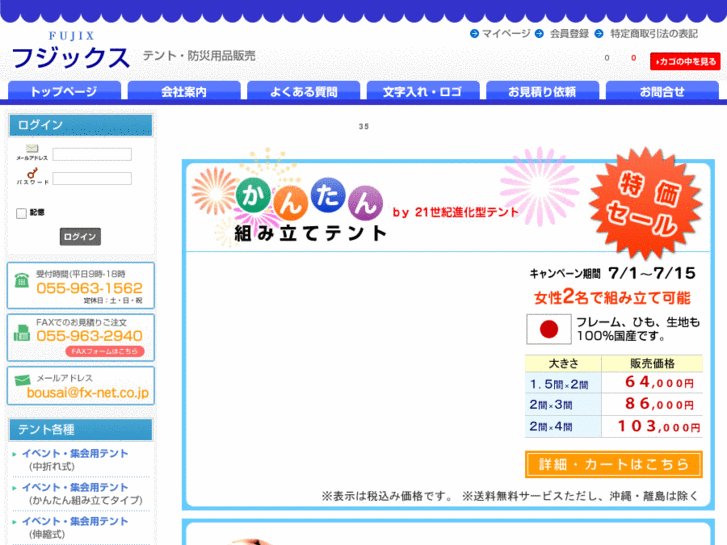Click the キャンペーン期間 7/1～7/15 text
The image size is (727, 545).
coord(612,273)
